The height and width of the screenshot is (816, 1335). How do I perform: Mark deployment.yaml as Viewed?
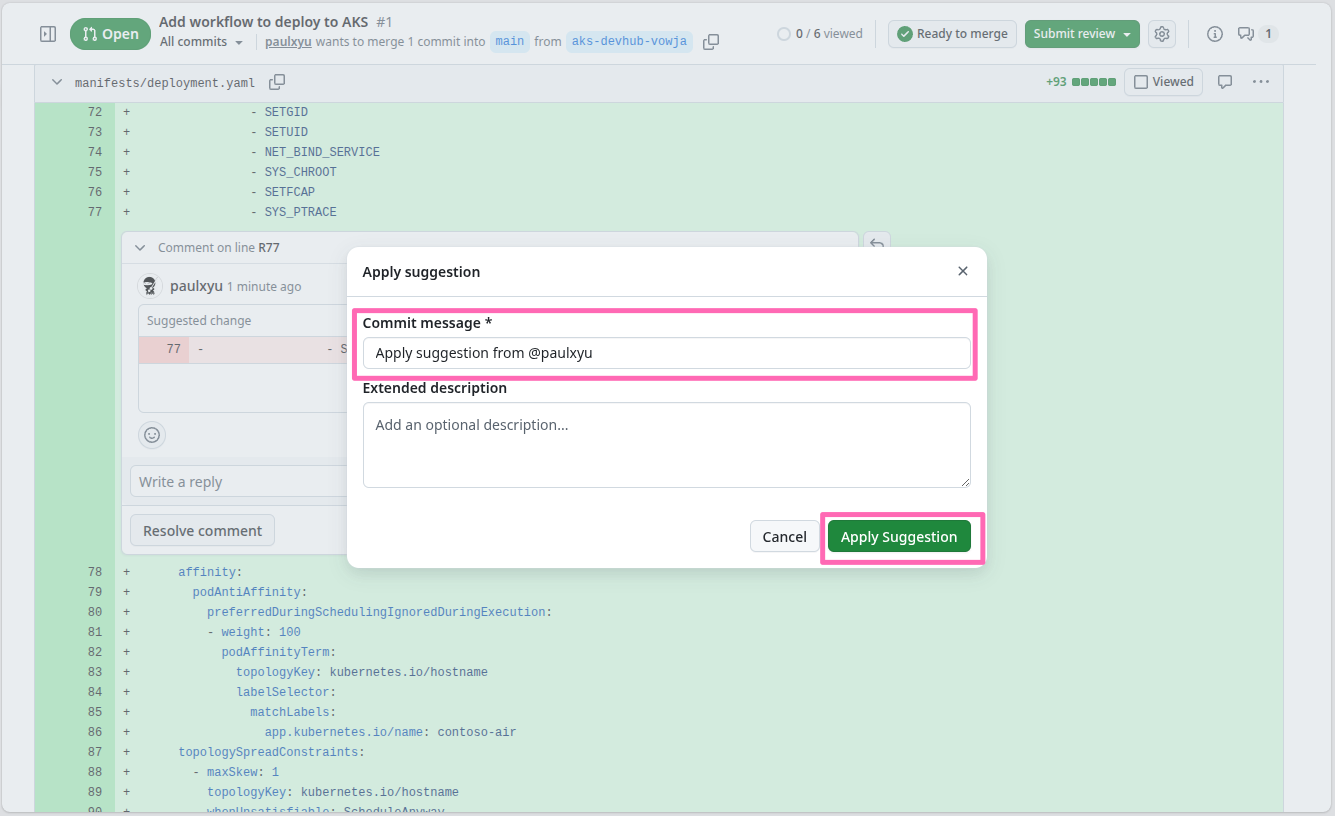[1164, 82]
